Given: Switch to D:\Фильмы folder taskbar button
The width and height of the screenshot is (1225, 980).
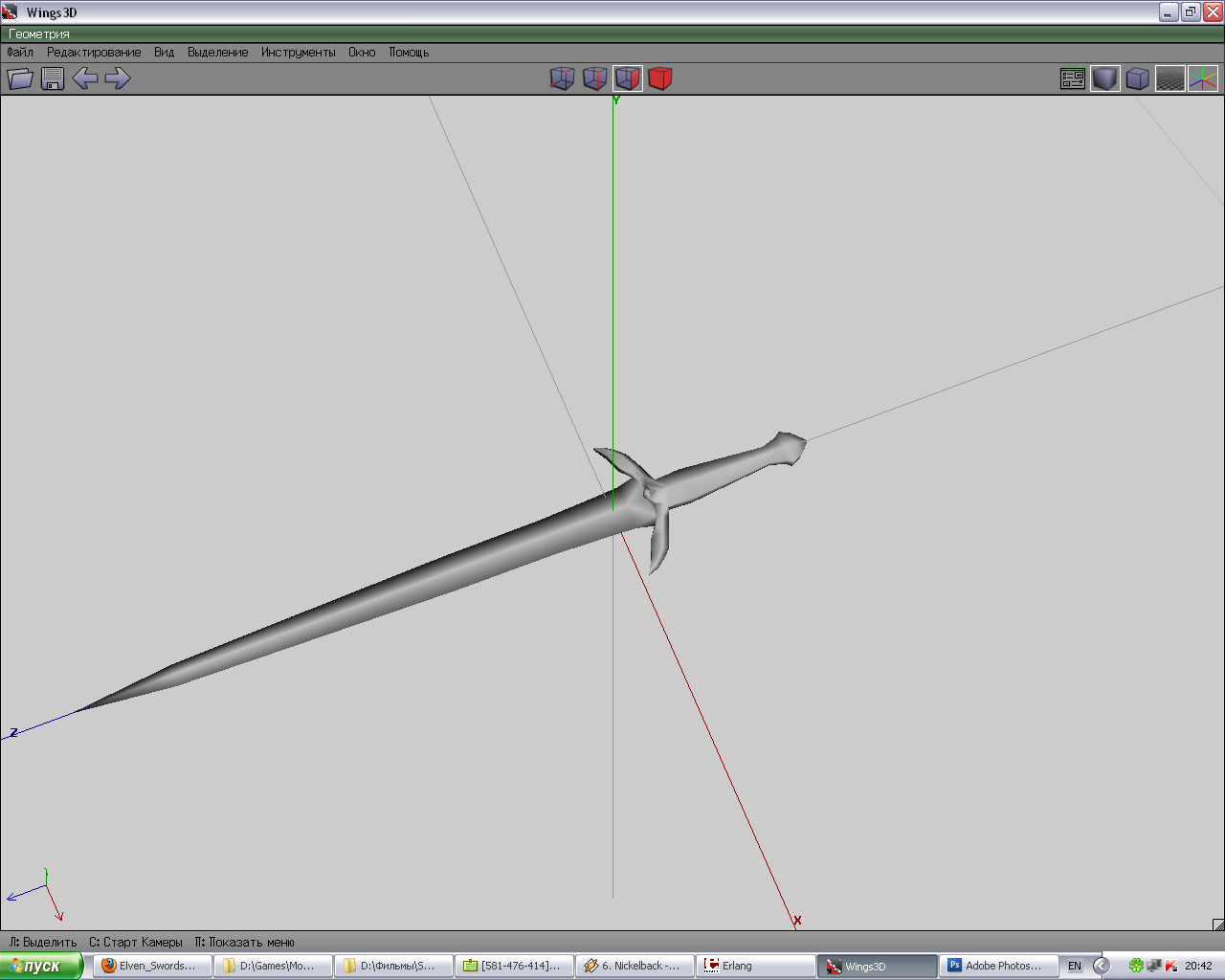Looking at the screenshot, I should point(393,966).
